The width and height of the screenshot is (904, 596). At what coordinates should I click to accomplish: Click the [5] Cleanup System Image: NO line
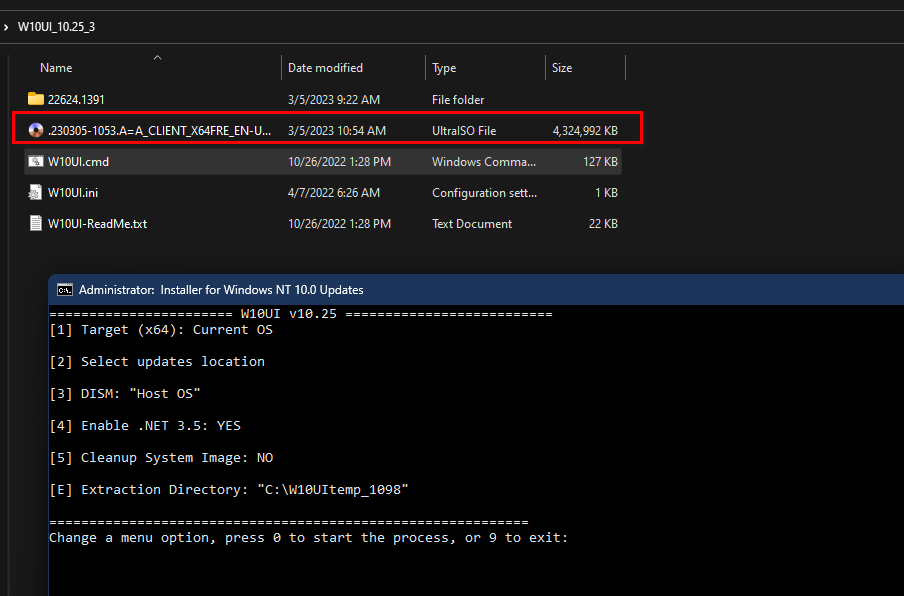[161, 458]
